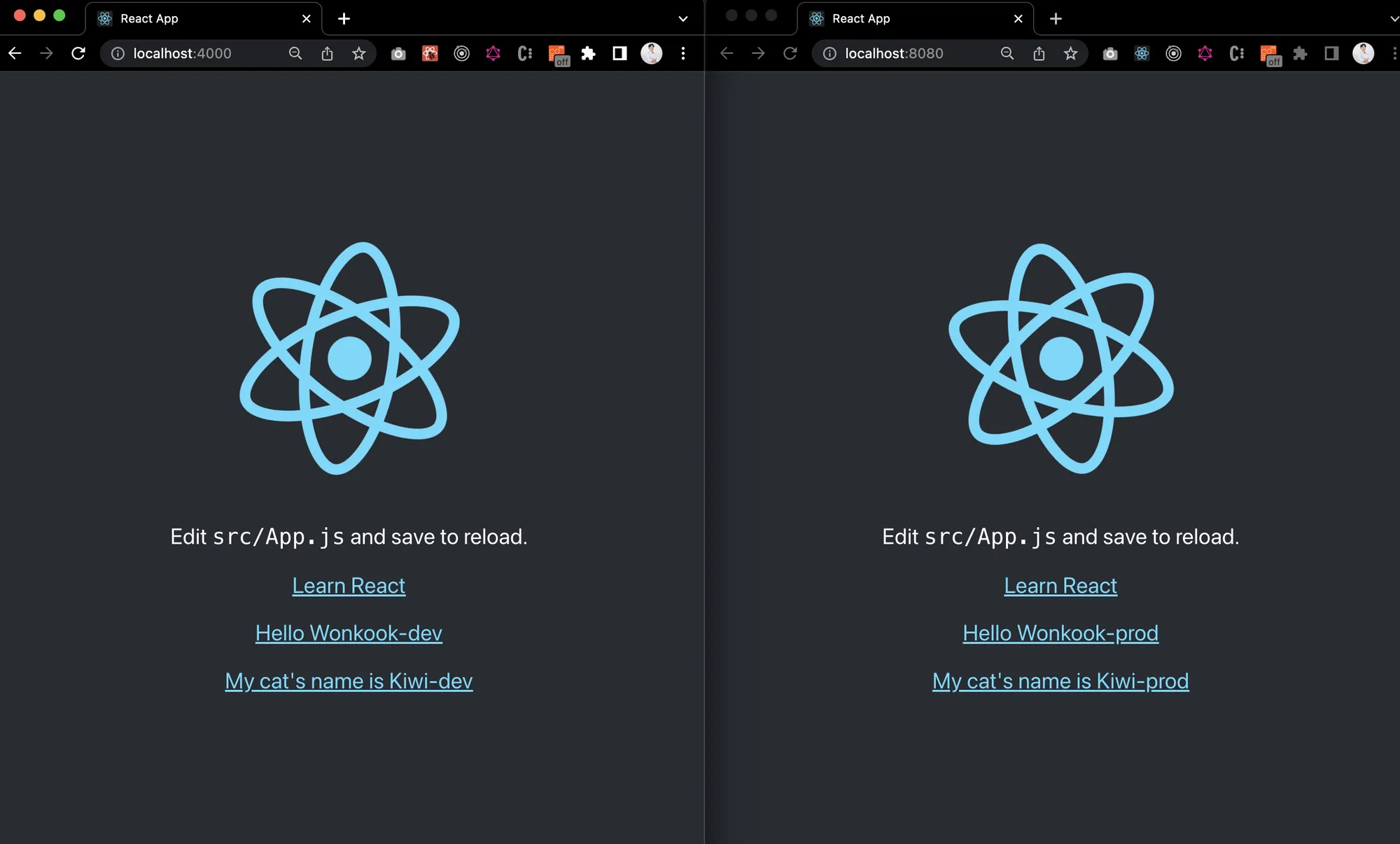Click the React logo on localhost:8080 page
The image size is (1400, 844).
coord(1061,358)
